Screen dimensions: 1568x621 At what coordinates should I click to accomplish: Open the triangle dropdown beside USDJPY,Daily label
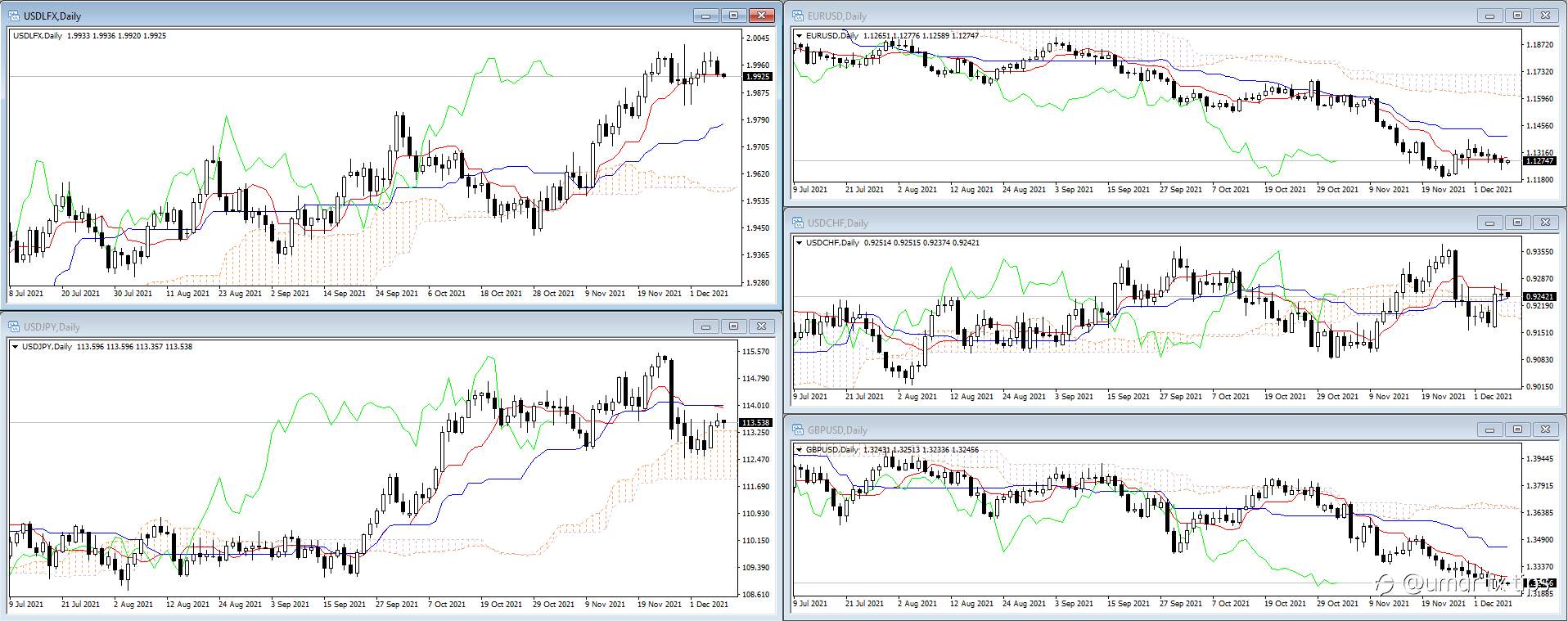click(16, 347)
